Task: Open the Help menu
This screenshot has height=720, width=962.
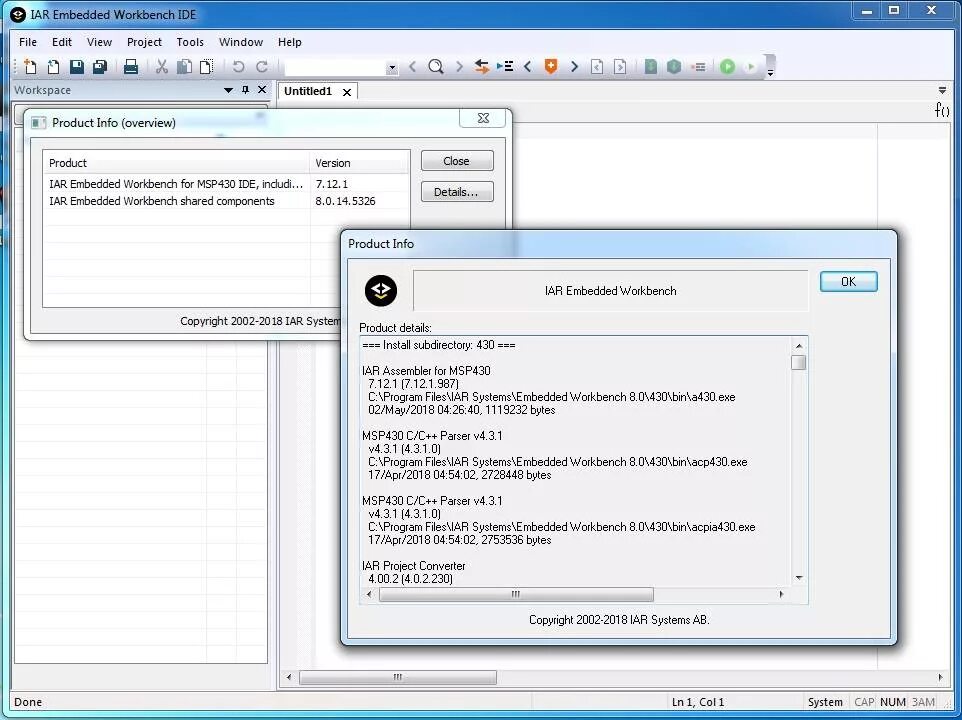Action: coord(290,42)
